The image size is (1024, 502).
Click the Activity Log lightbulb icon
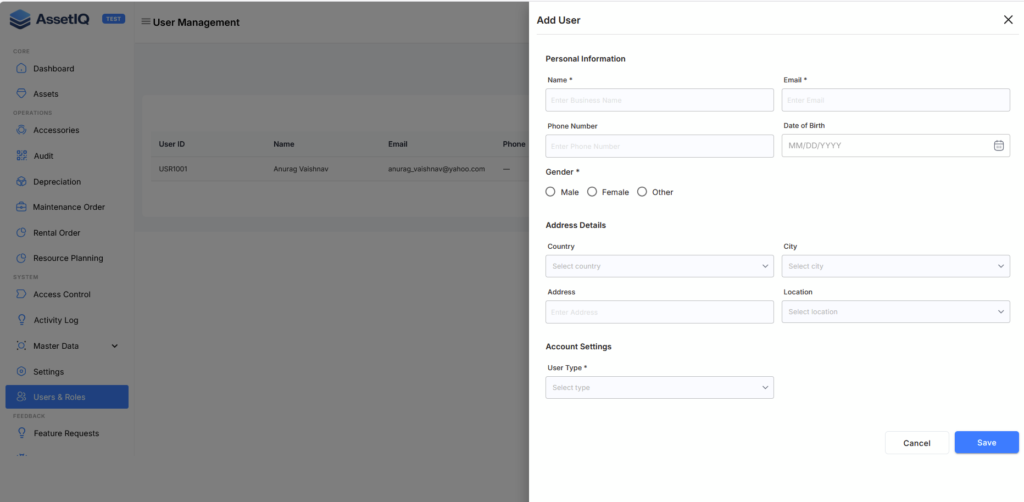21,320
